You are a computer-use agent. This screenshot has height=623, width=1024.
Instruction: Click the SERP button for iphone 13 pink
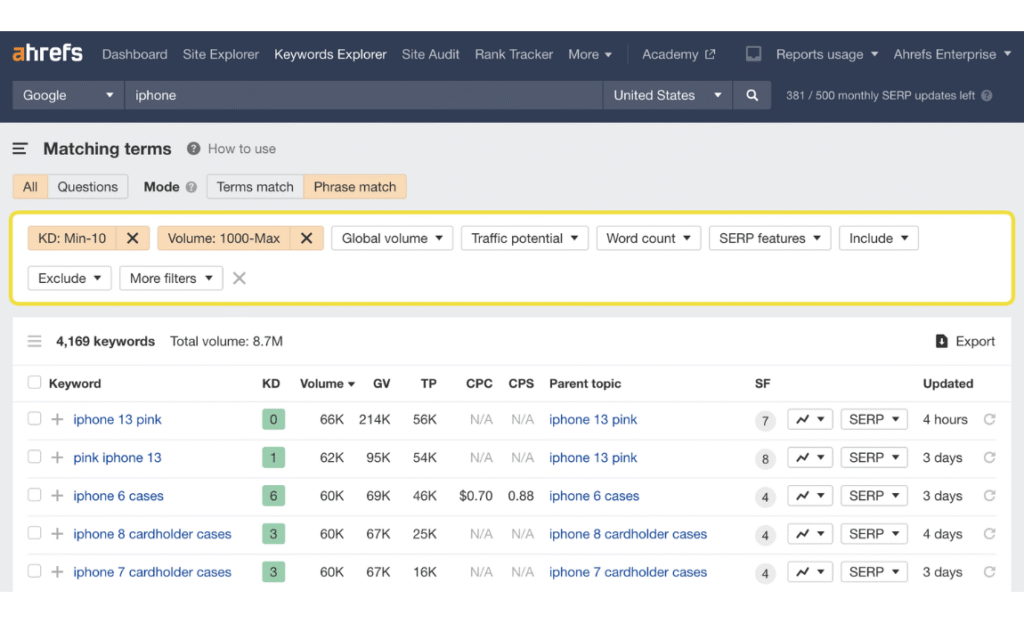point(874,419)
